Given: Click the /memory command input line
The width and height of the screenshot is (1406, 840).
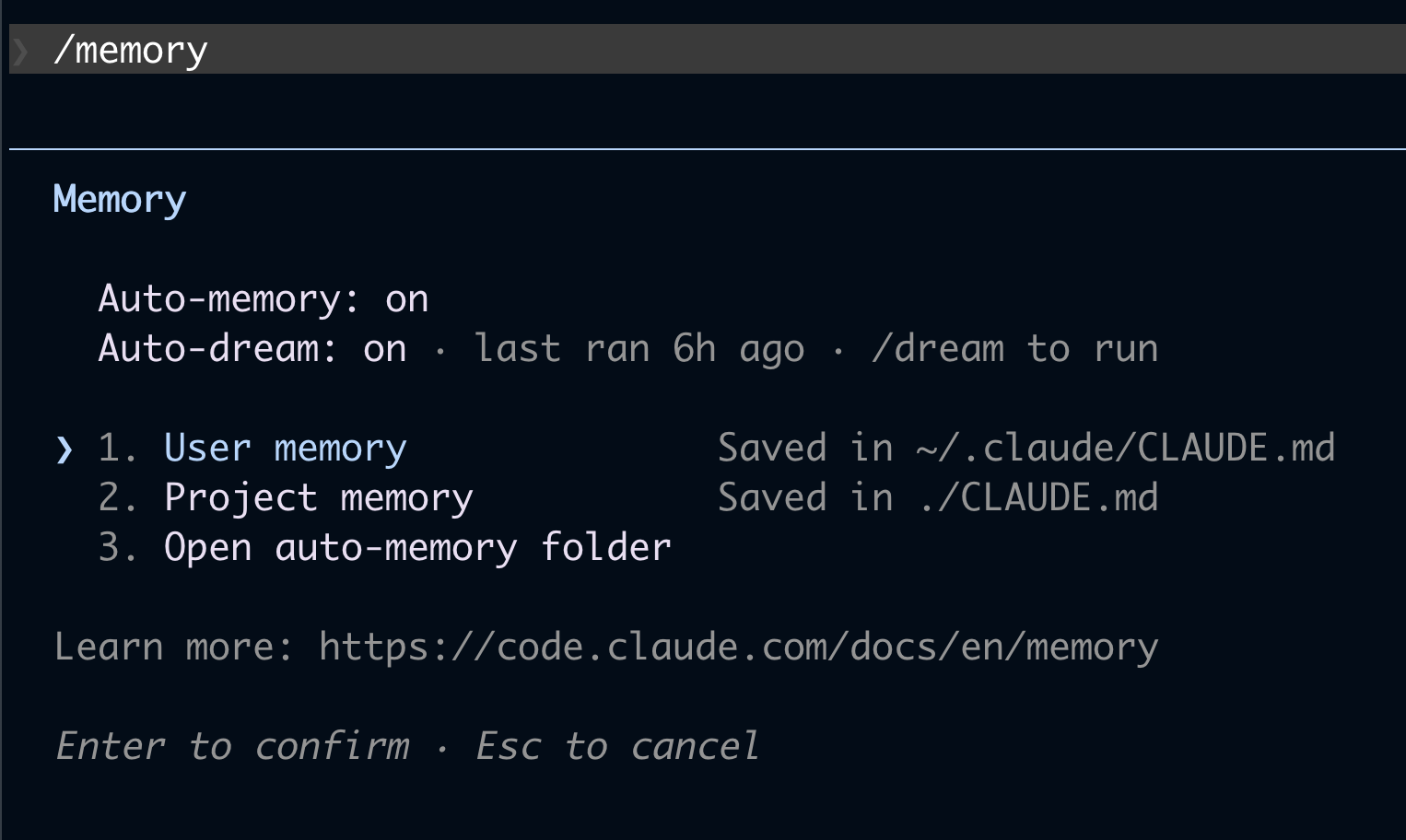Looking at the screenshot, I should tap(708, 49).
